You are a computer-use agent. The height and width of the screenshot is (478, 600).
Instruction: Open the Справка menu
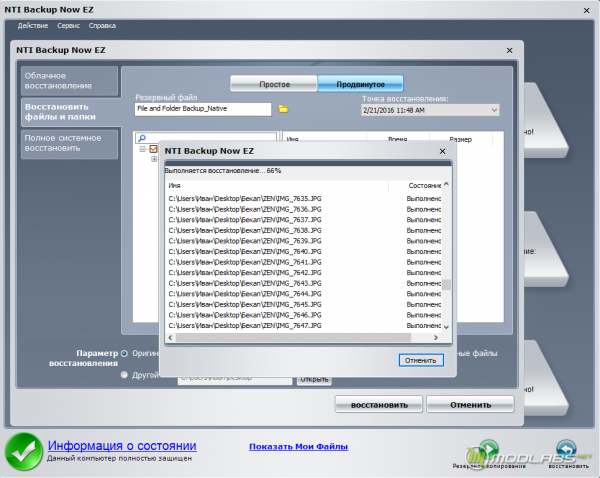pos(102,26)
